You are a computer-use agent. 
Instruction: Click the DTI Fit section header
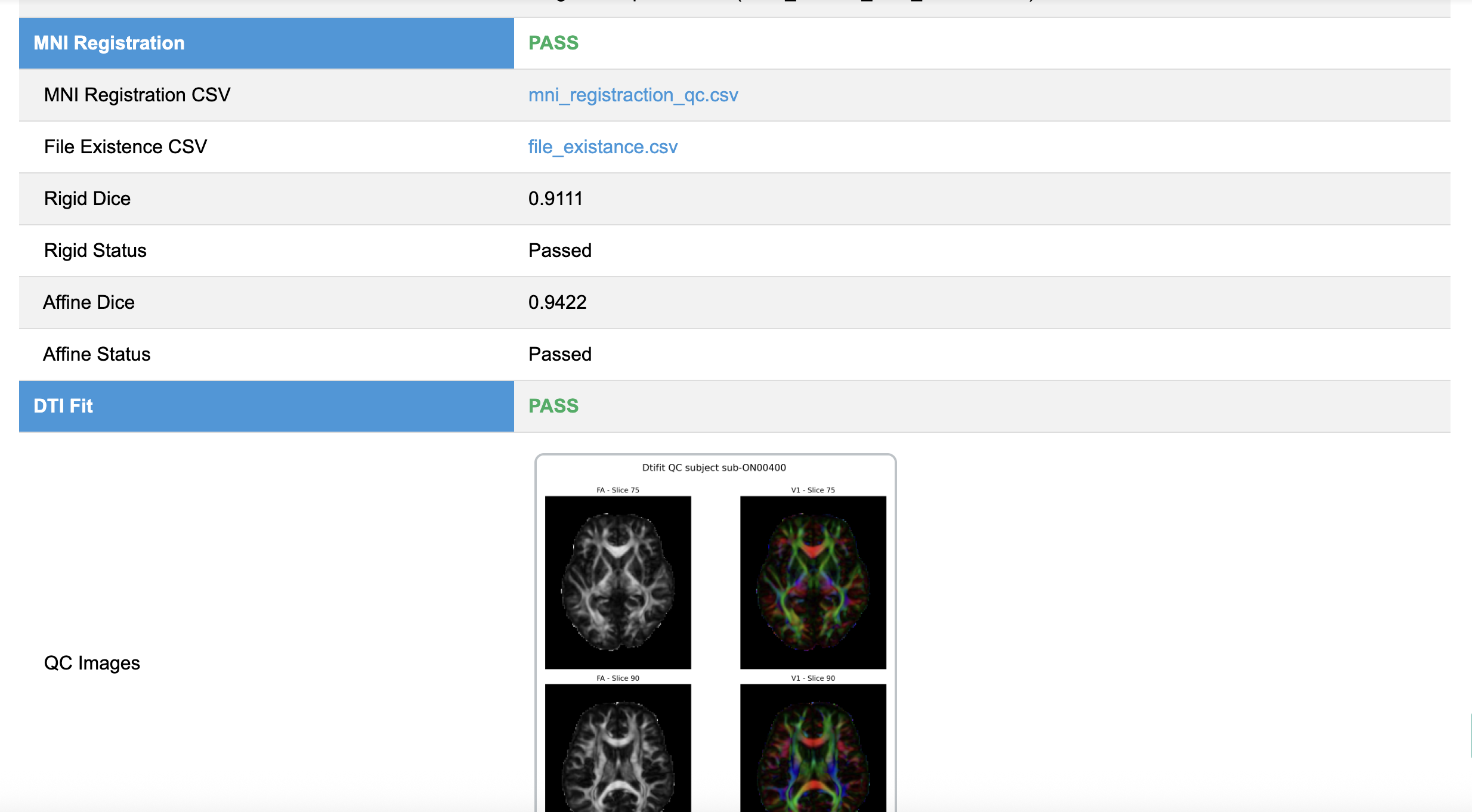pyautogui.click(x=267, y=406)
